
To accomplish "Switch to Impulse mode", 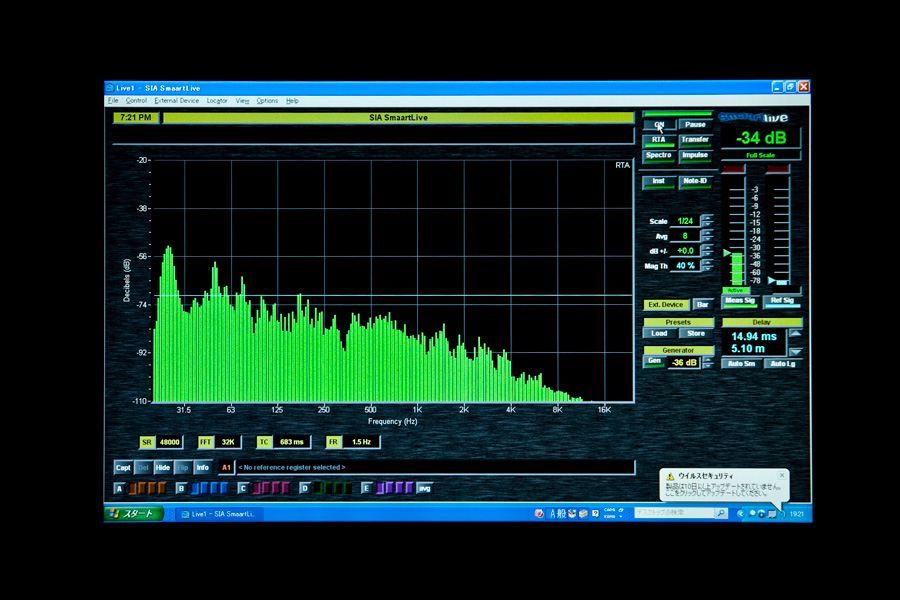I will tap(695, 156).
